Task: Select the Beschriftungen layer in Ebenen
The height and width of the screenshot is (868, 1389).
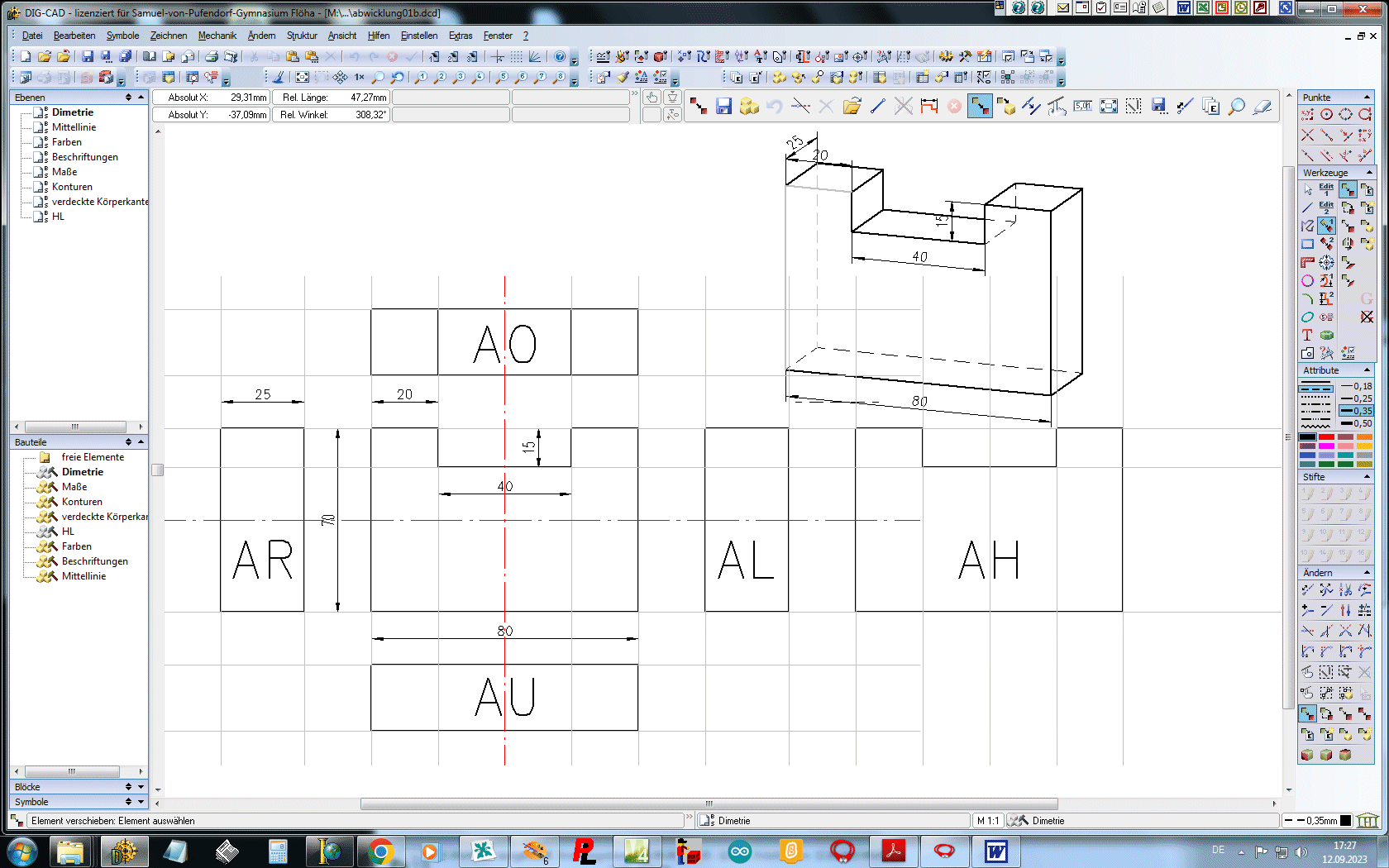Action: 85,157
